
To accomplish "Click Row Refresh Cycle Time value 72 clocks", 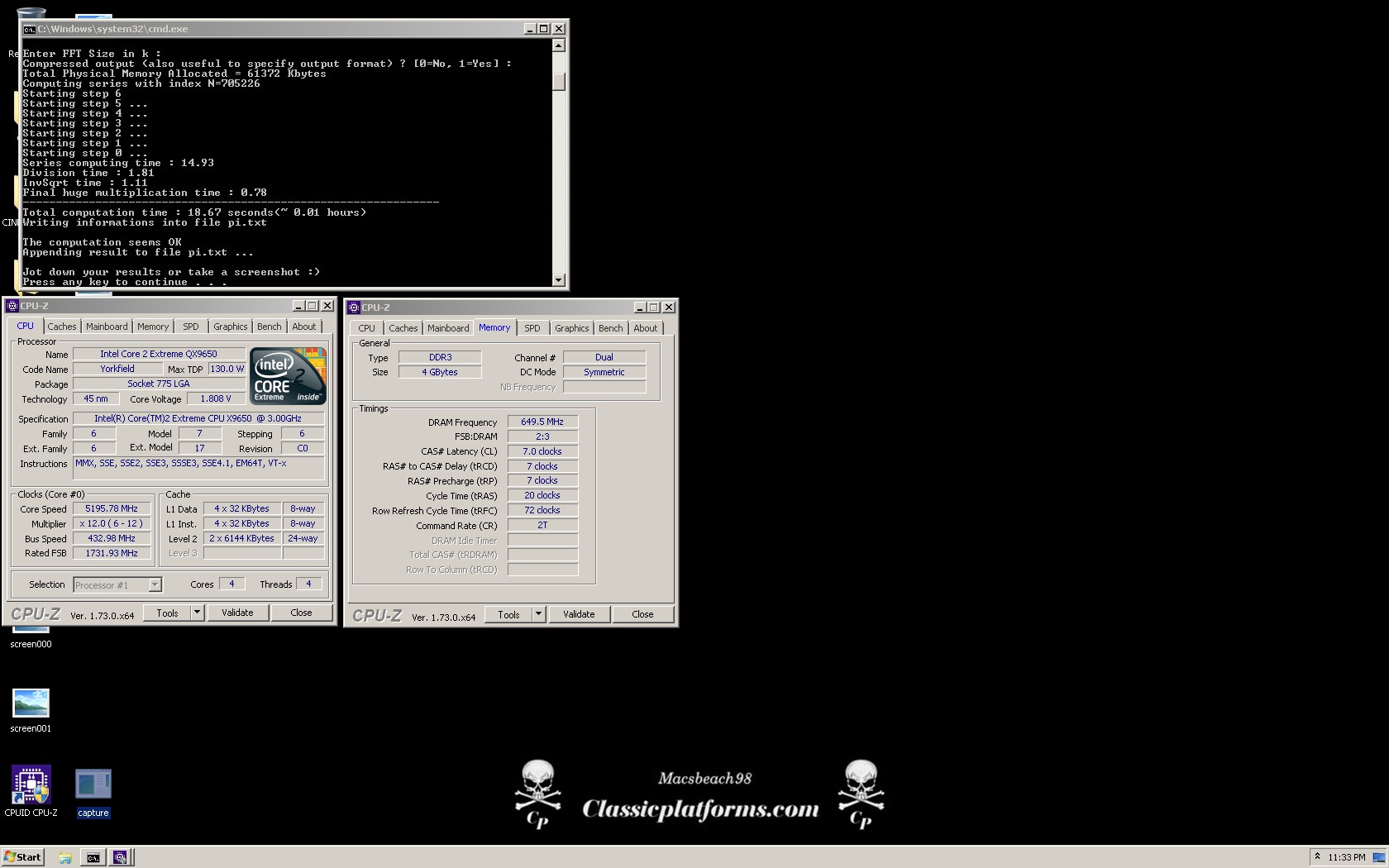I will pyautogui.click(x=542, y=510).
